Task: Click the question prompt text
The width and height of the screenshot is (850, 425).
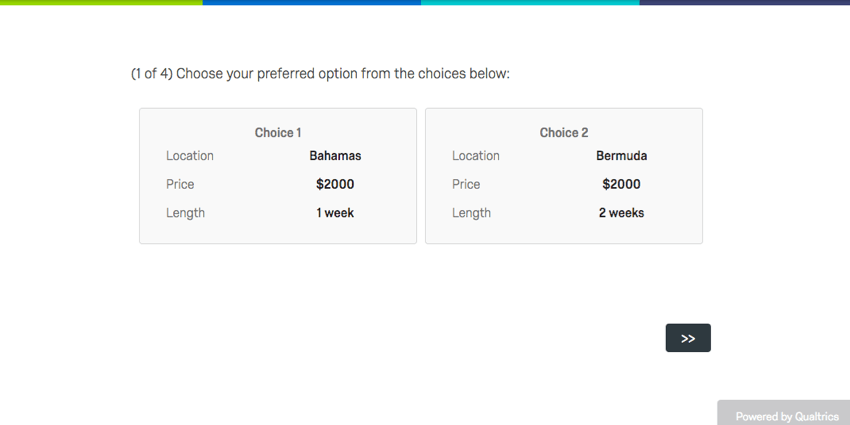Action: click(x=320, y=74)
